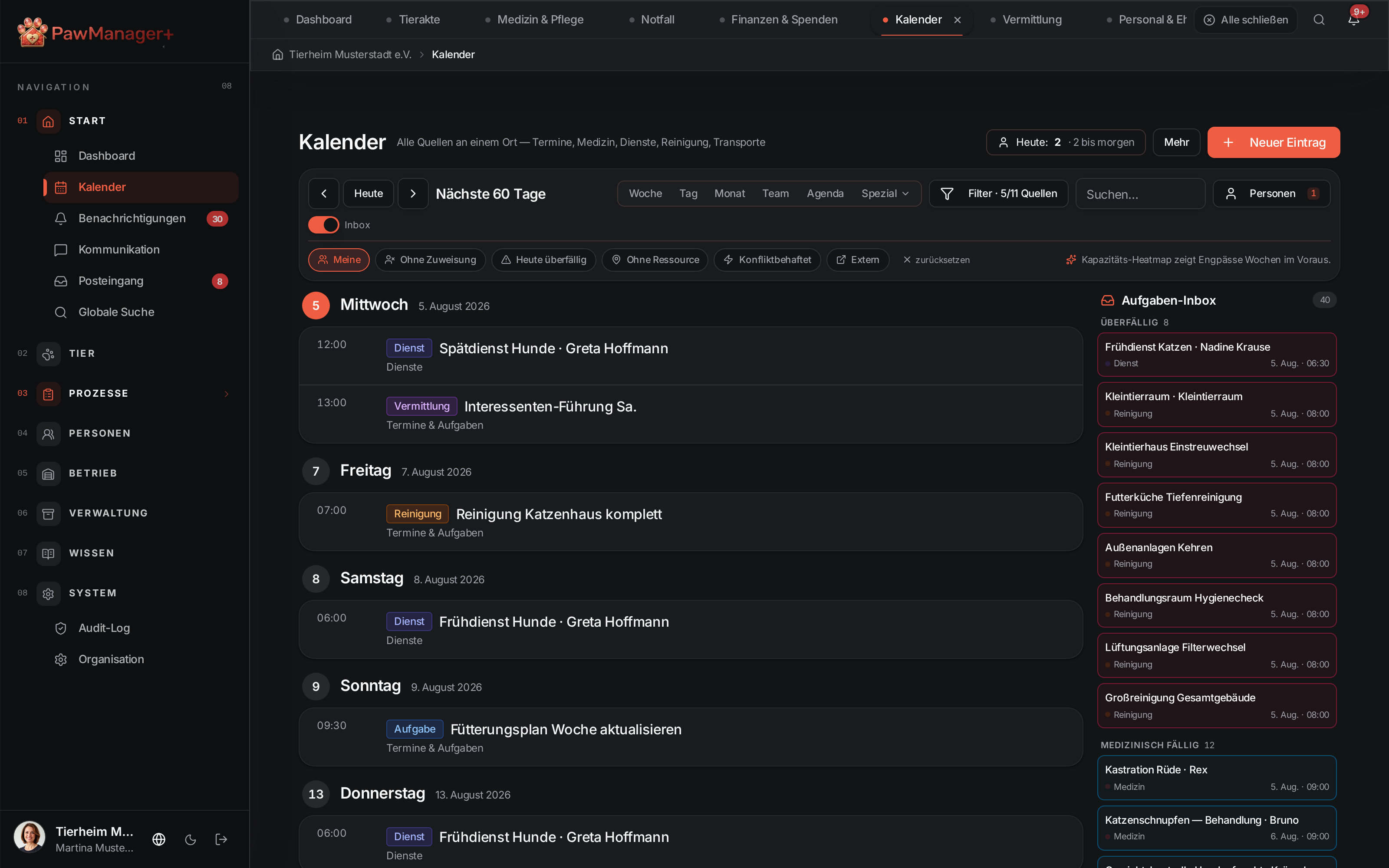Open the notifications bell in top bar
The height and width of the screenshot is (868, 1389).
(1353, 20)
